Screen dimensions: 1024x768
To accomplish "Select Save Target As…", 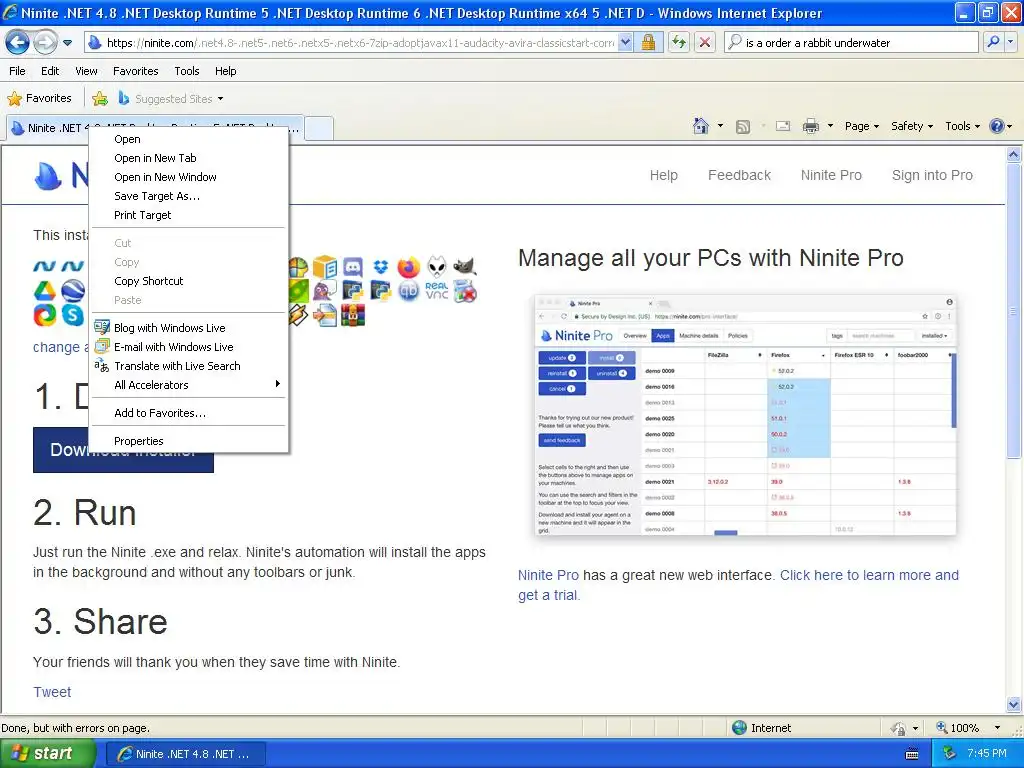I will (x=188, y=196).
